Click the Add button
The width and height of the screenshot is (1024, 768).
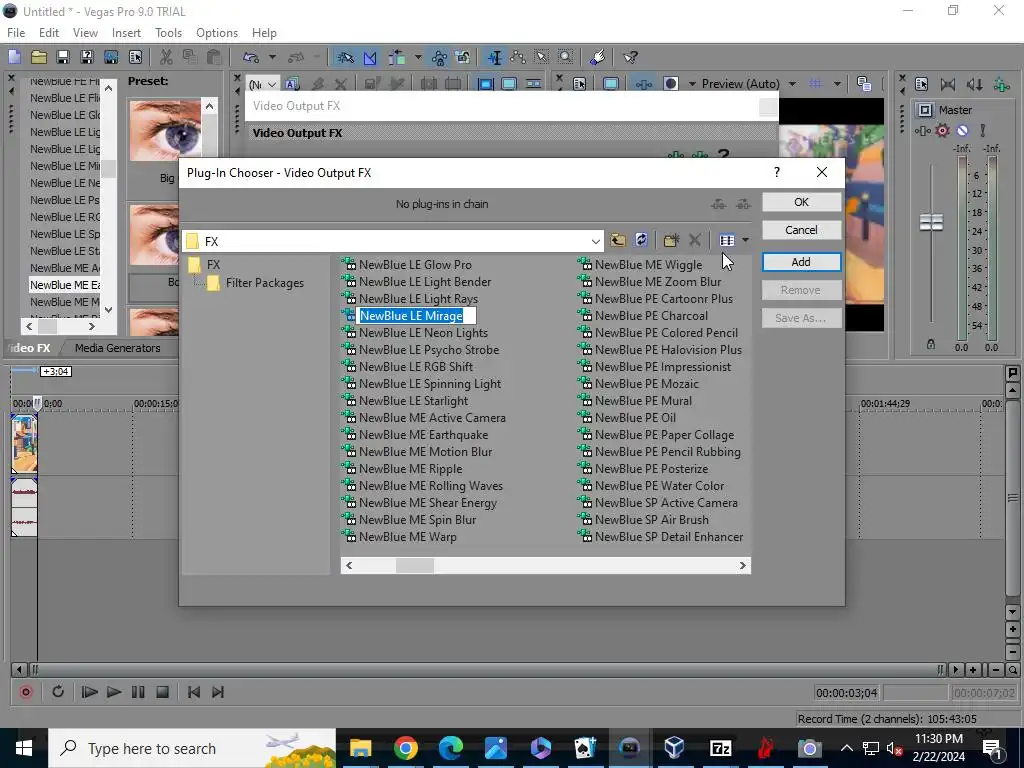[801, 262]
